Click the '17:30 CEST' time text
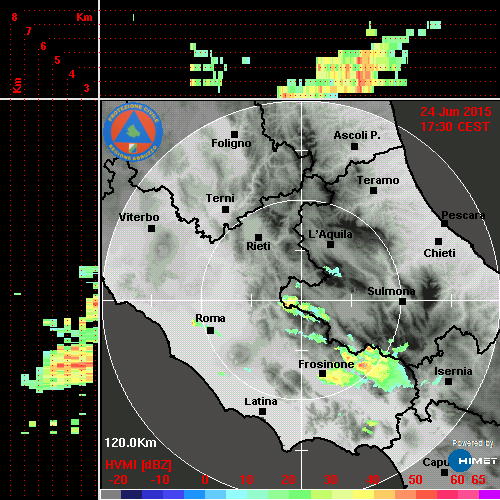The width and height of the screenshot is (500, 500). click(455, 127)
